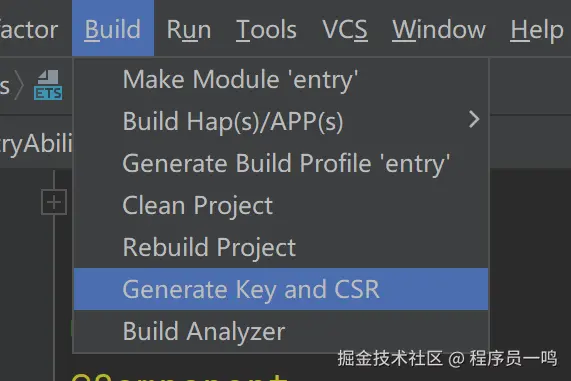This screenshot has height=381, width=571.
Task: Click Generate Key and CSR
Action: [281, 289]
